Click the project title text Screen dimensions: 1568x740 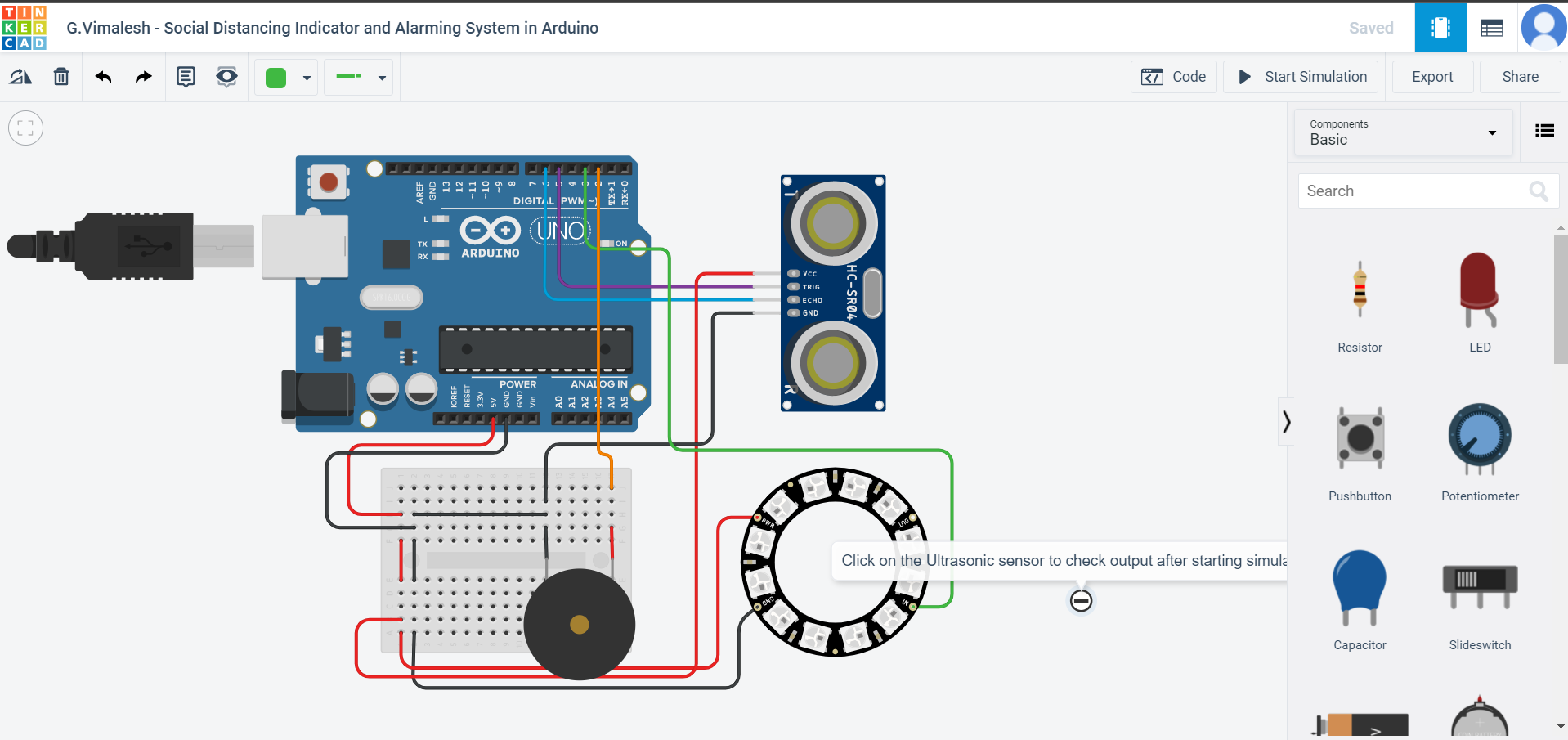333,28
